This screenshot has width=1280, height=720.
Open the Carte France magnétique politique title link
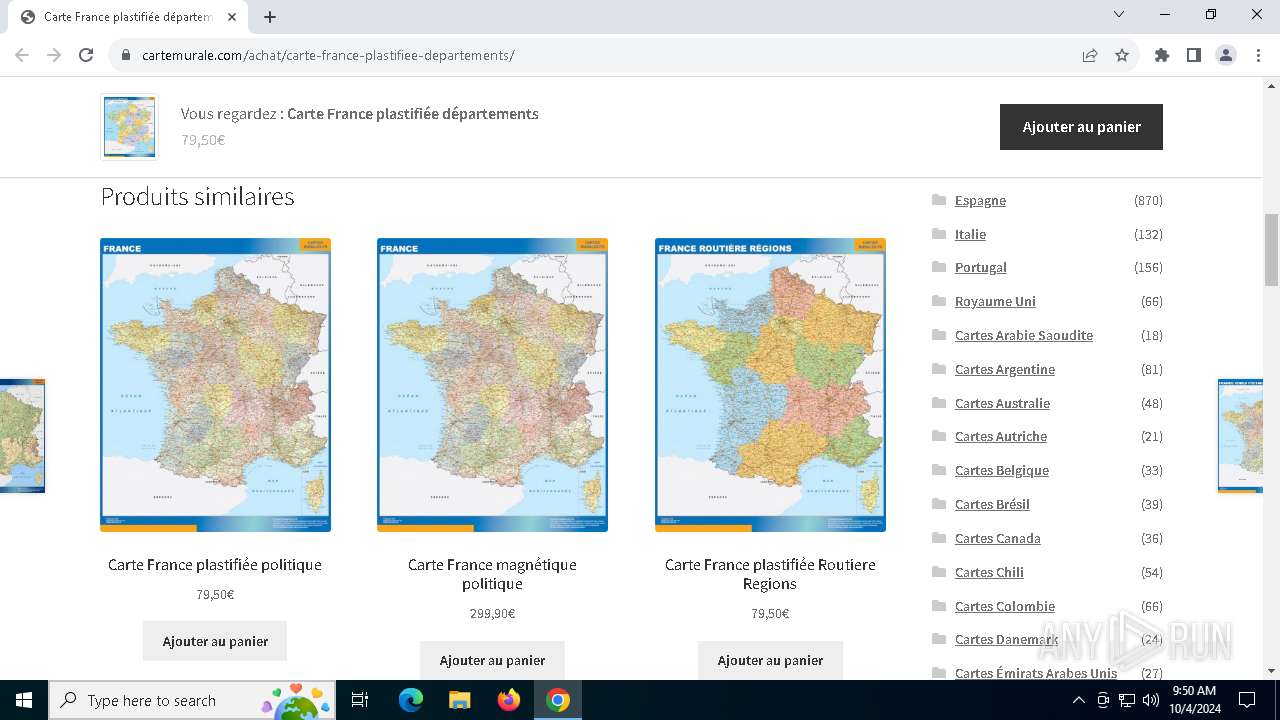(492, 574)
